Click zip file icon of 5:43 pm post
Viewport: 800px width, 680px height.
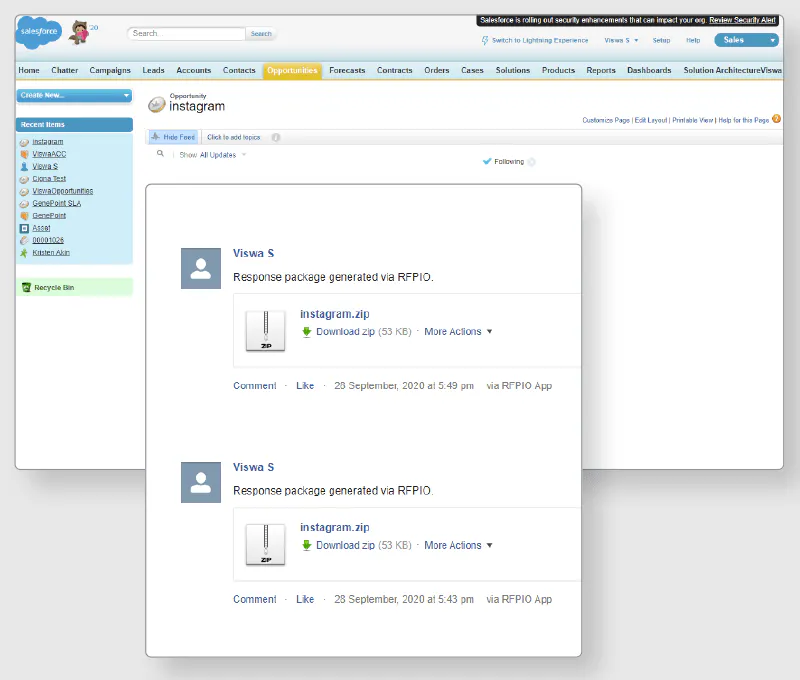click(x=265, y=544)
